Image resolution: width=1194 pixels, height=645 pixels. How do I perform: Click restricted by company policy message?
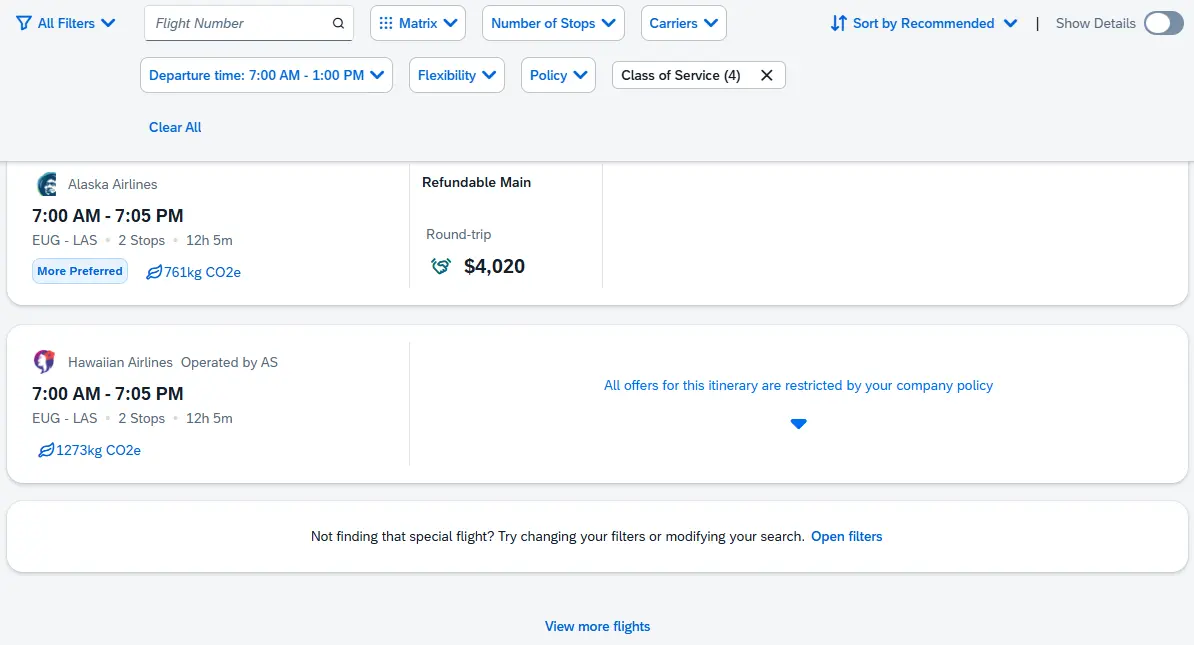[798, 385]
